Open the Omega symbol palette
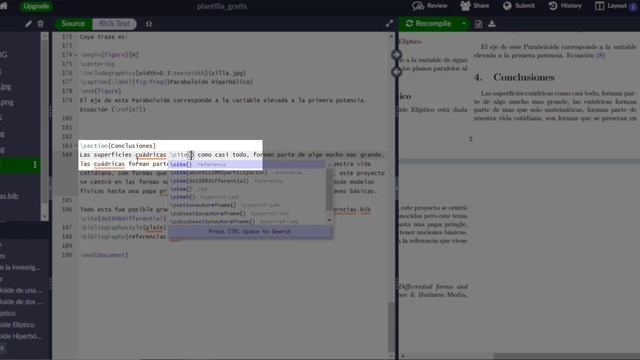This screenshot has height=360, width=640. (149, 24)
